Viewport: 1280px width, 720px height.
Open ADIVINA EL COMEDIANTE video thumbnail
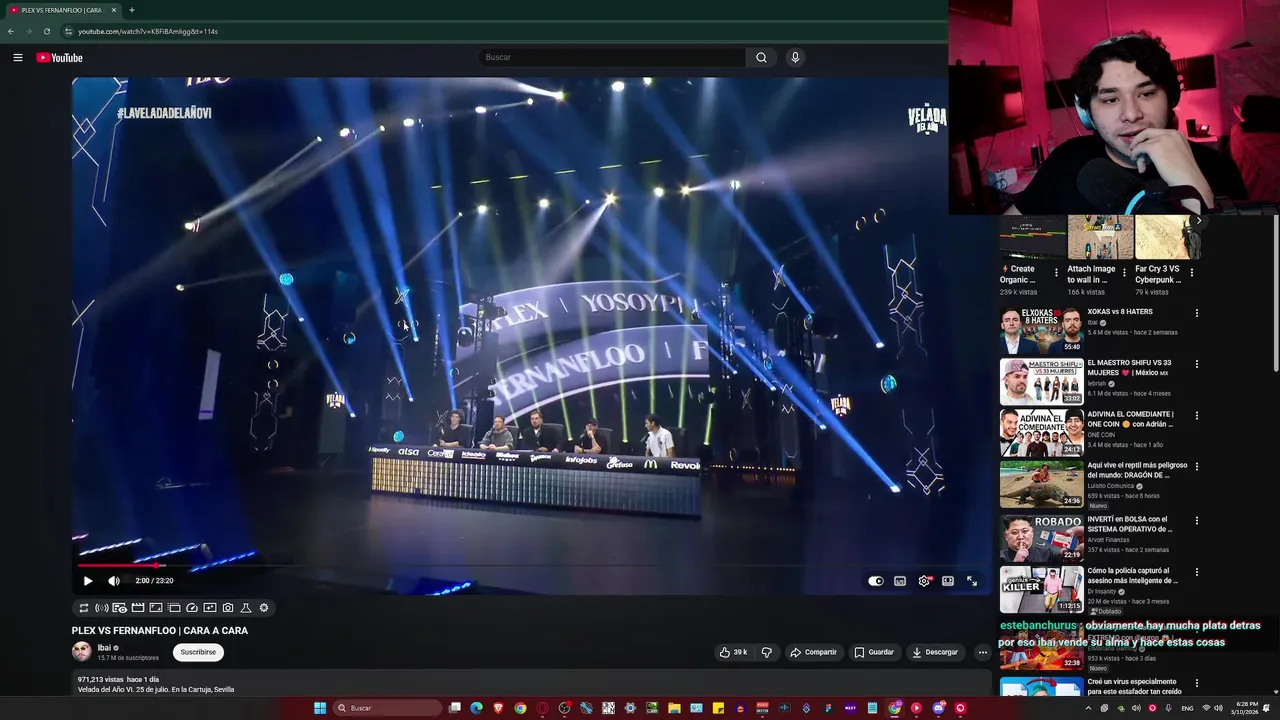point(1041,432)
